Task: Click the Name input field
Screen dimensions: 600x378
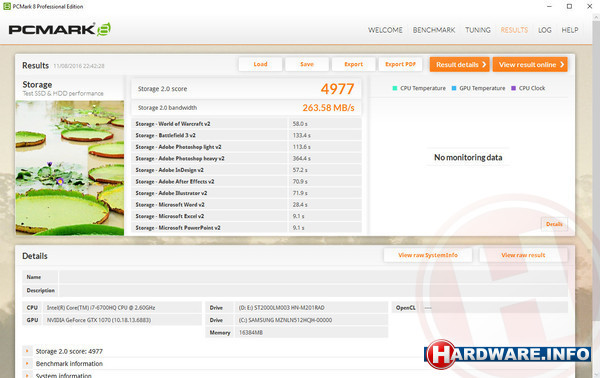Action: click(x=313, y=277)
